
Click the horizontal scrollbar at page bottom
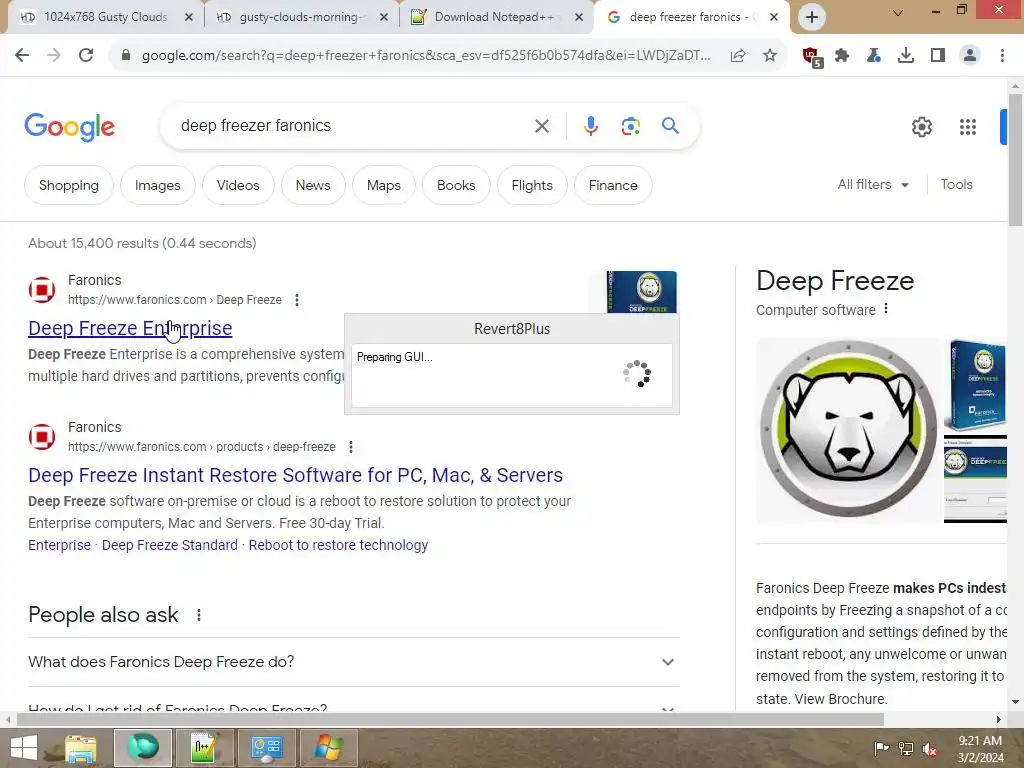tap(450, 720)
